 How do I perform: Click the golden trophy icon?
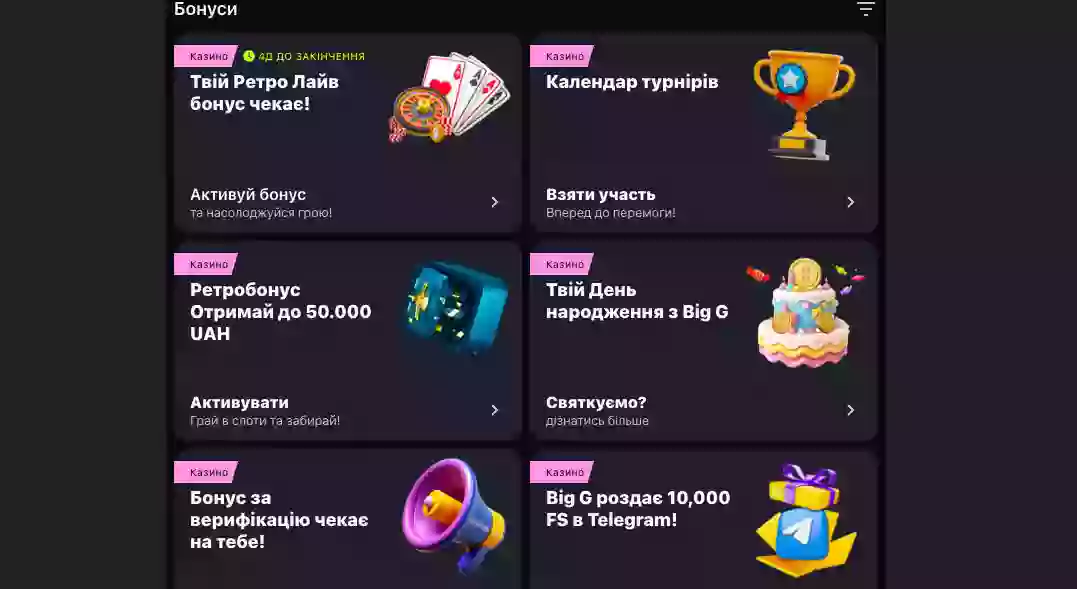click(804, 104)
